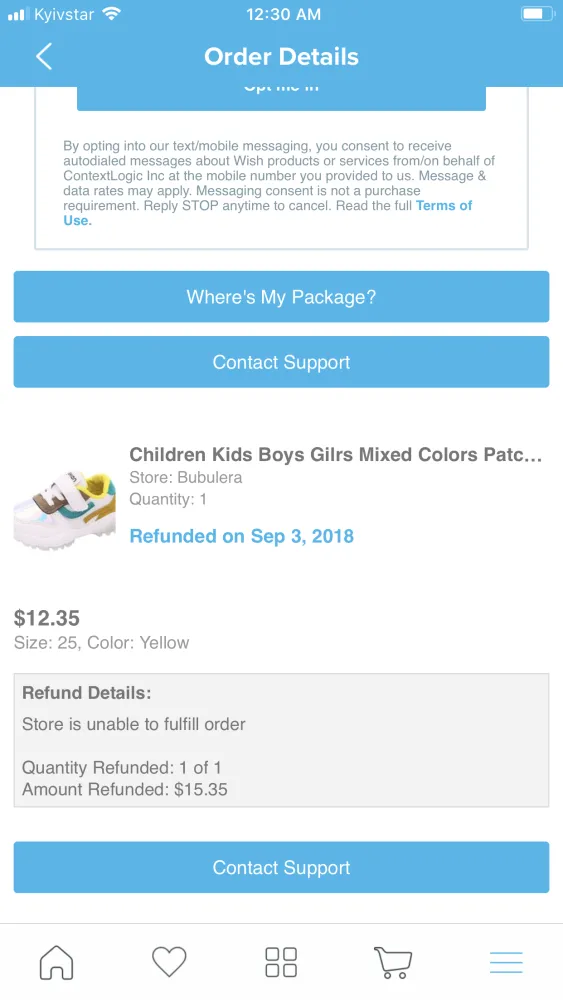Open the shopping cart icon

(x=393, y=962)
